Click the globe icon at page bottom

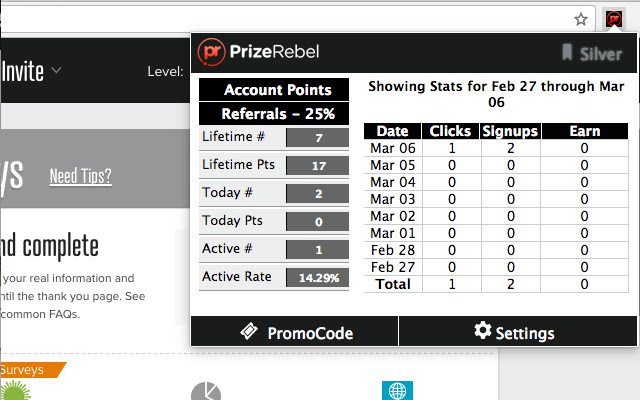coord(397,391)
